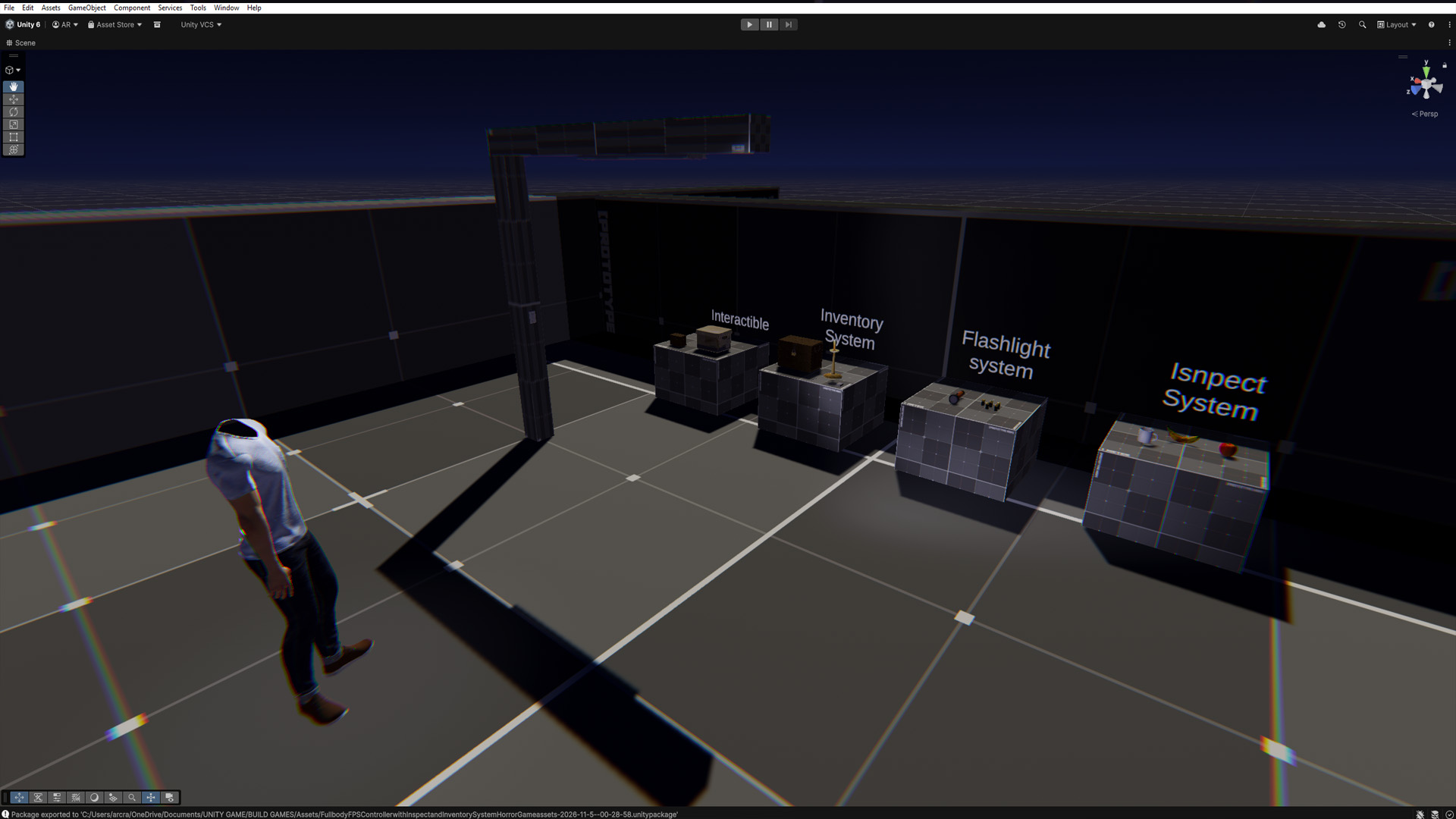Viewport: 1456px width, 819px height.
Task: Open the bottom overlay search magnifier
Action: [132, 797]
